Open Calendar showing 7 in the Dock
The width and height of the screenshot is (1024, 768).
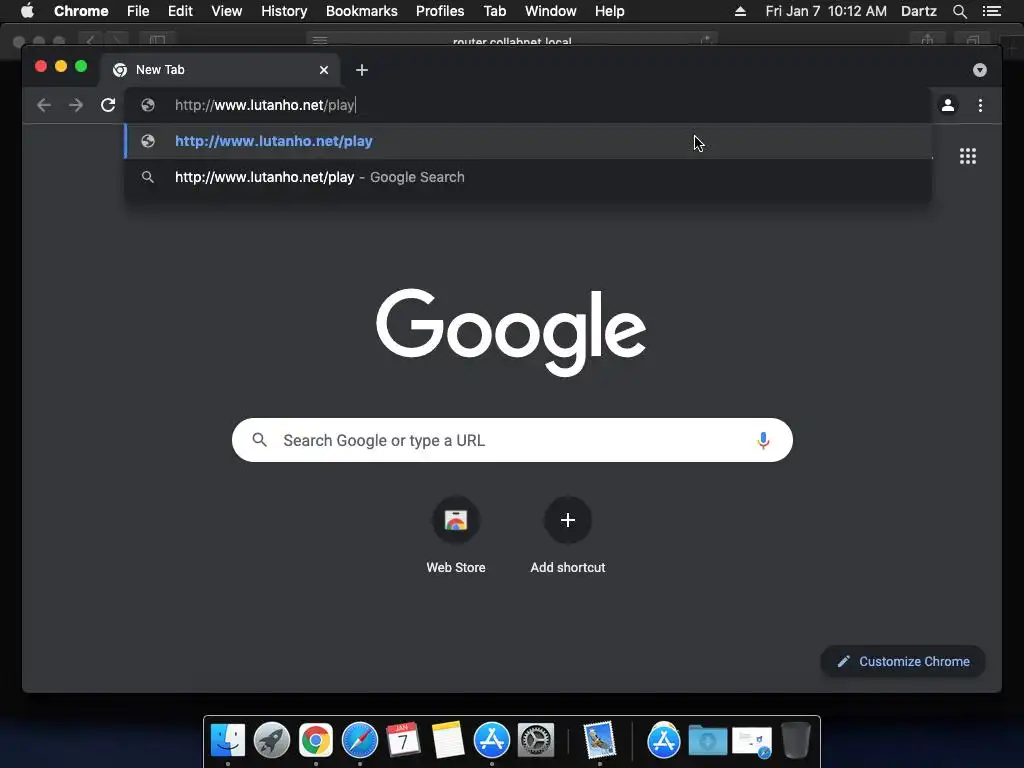pyautogui.click(x=404, y=740)
